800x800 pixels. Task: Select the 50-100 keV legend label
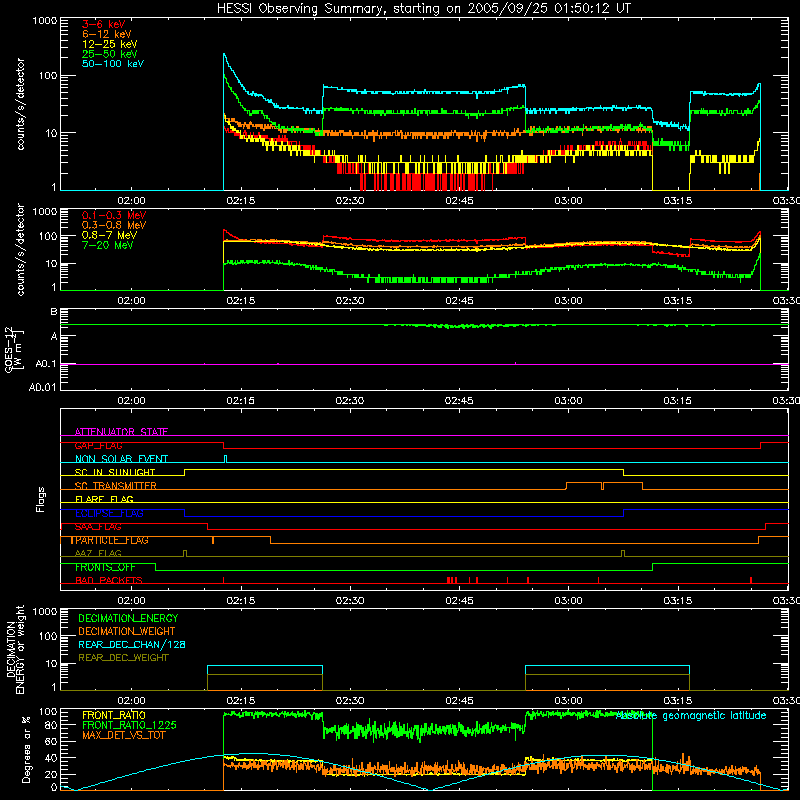pos(113,63)
